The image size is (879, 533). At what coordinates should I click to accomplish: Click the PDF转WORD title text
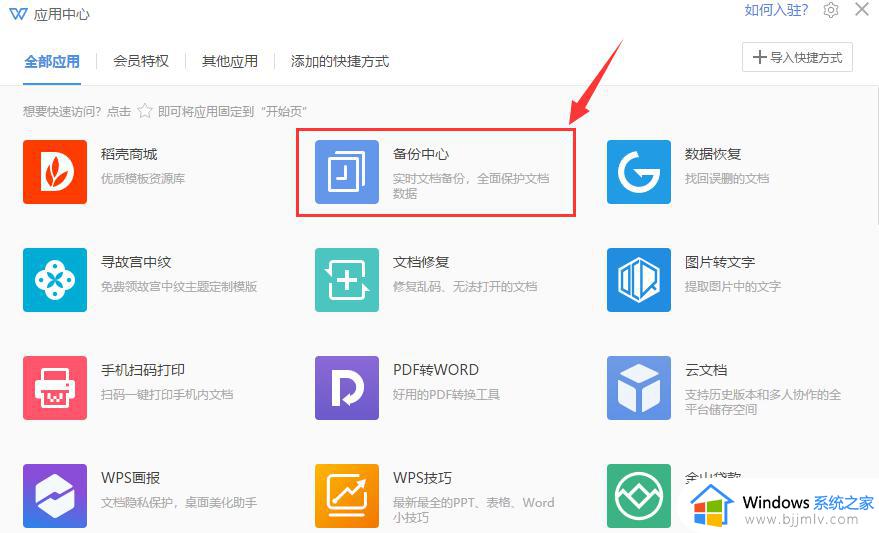tap(436, 370)
